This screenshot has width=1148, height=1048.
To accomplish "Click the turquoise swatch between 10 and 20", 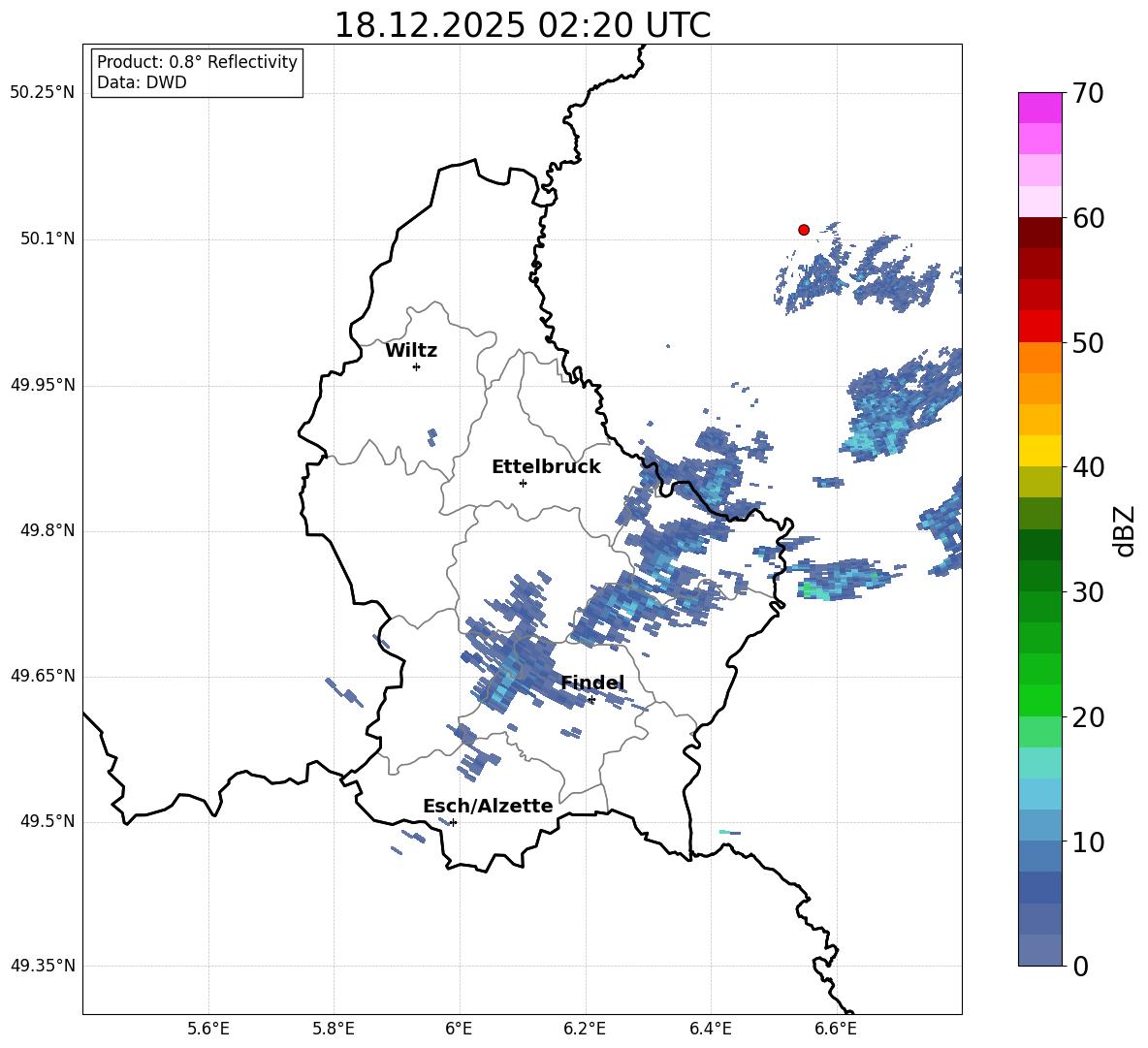I will (x=1039, y=763).
